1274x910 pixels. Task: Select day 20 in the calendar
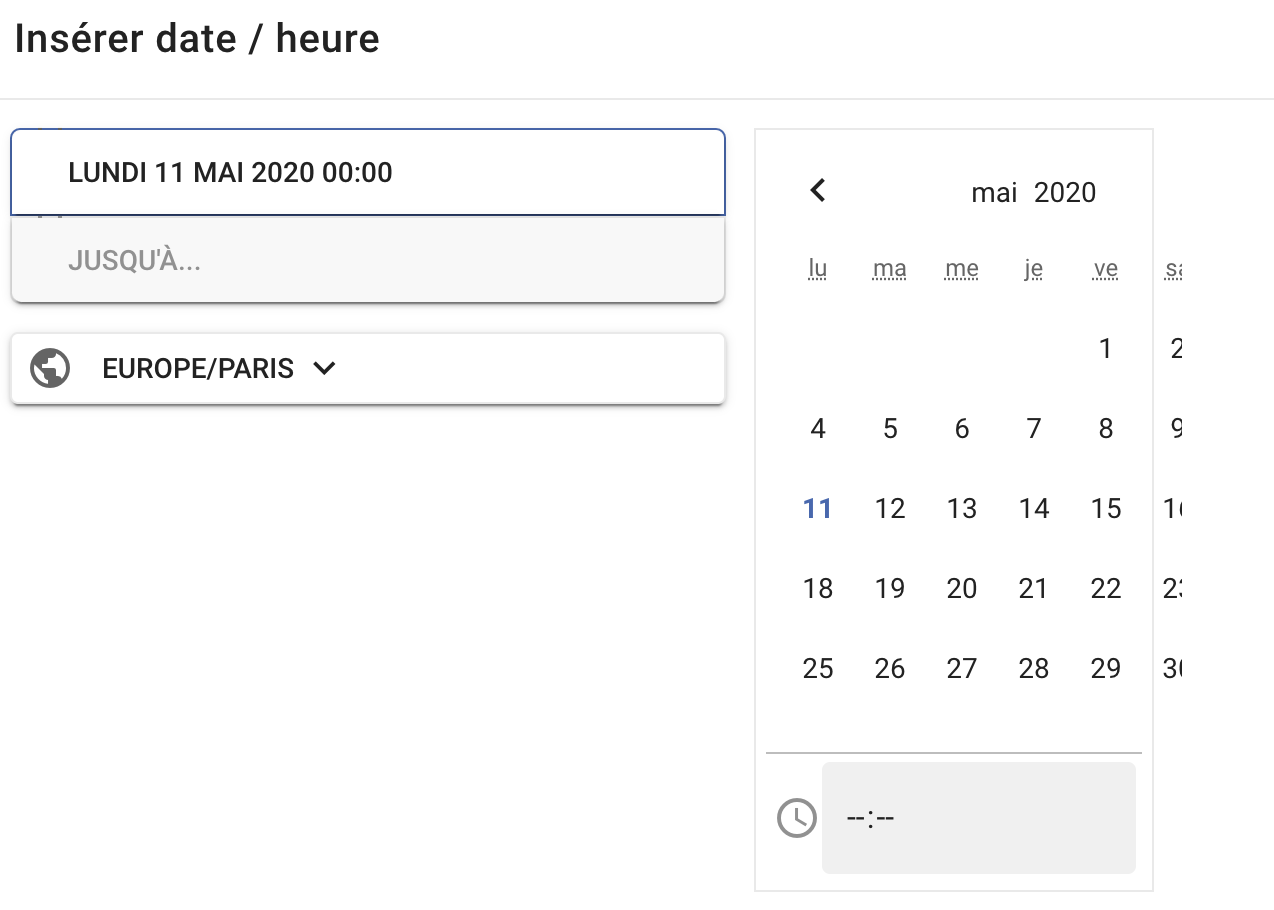[961, 588]
